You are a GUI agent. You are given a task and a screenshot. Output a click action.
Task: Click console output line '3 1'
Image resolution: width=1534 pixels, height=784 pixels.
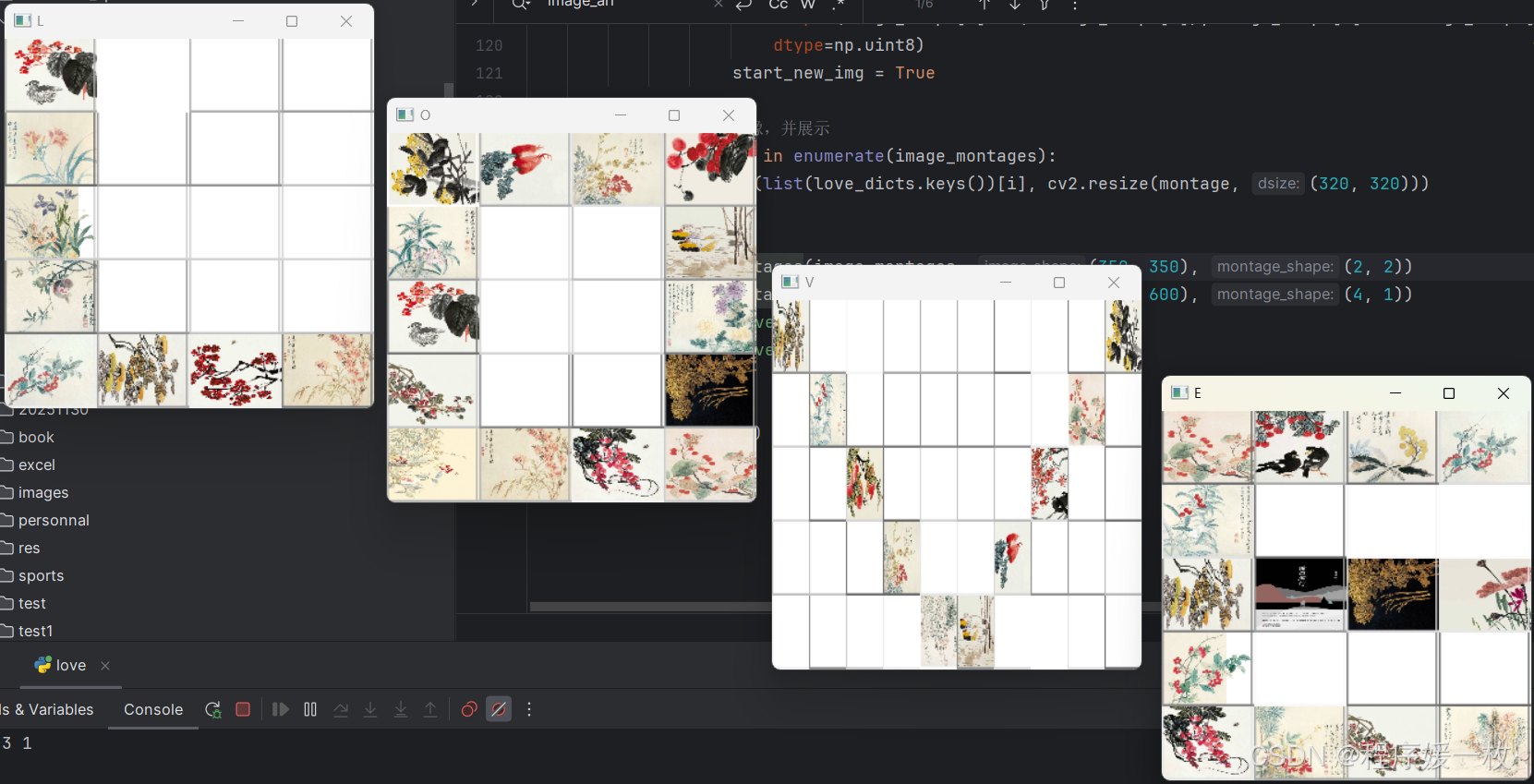click(x=17, y=742)
